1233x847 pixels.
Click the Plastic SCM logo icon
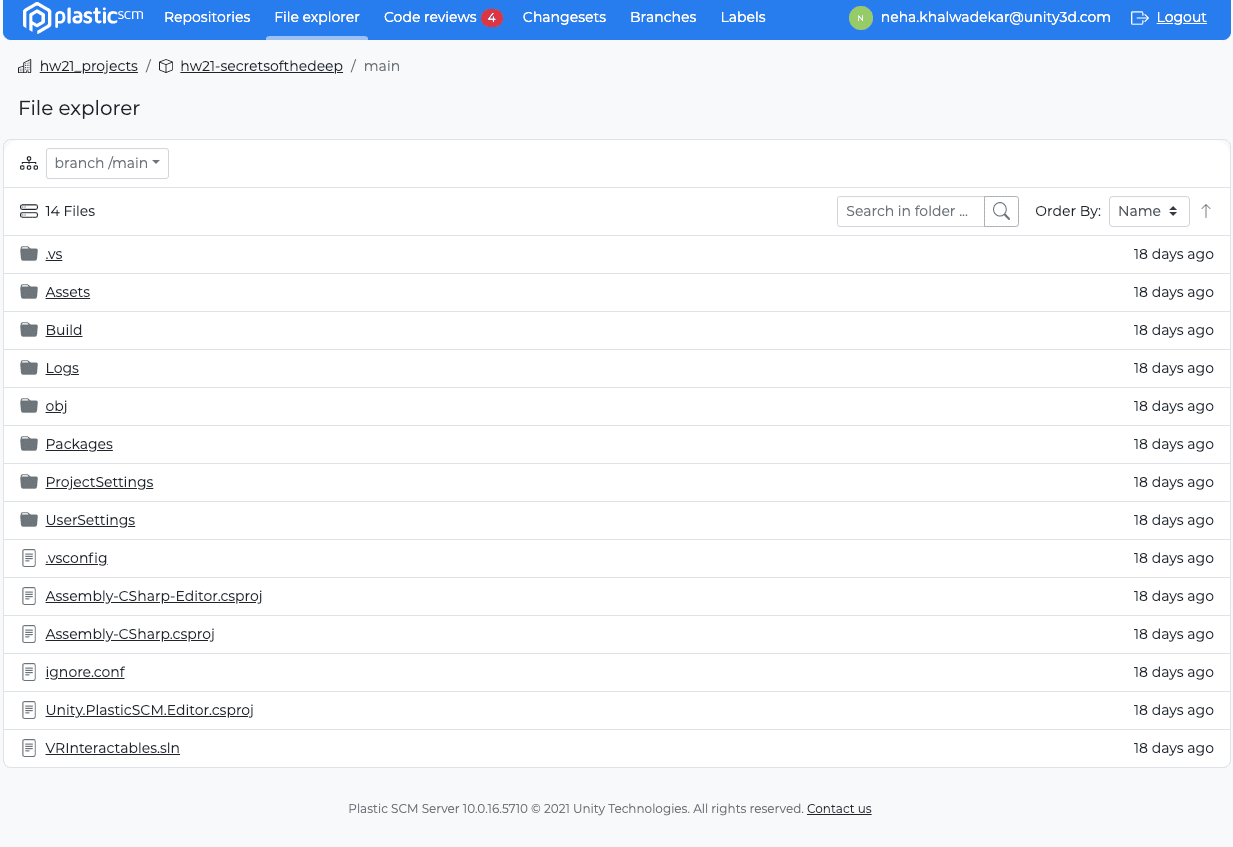coord(36,17)
